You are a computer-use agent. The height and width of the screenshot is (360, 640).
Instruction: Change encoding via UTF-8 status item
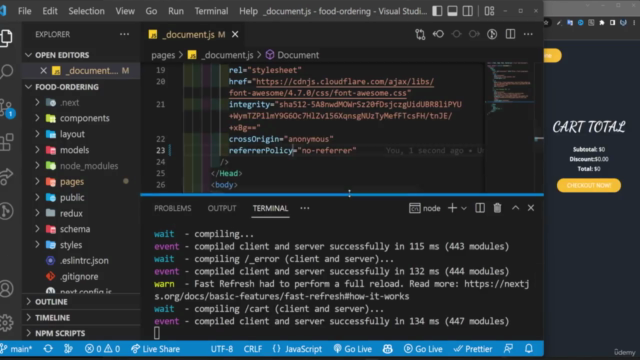coord(222,349)
